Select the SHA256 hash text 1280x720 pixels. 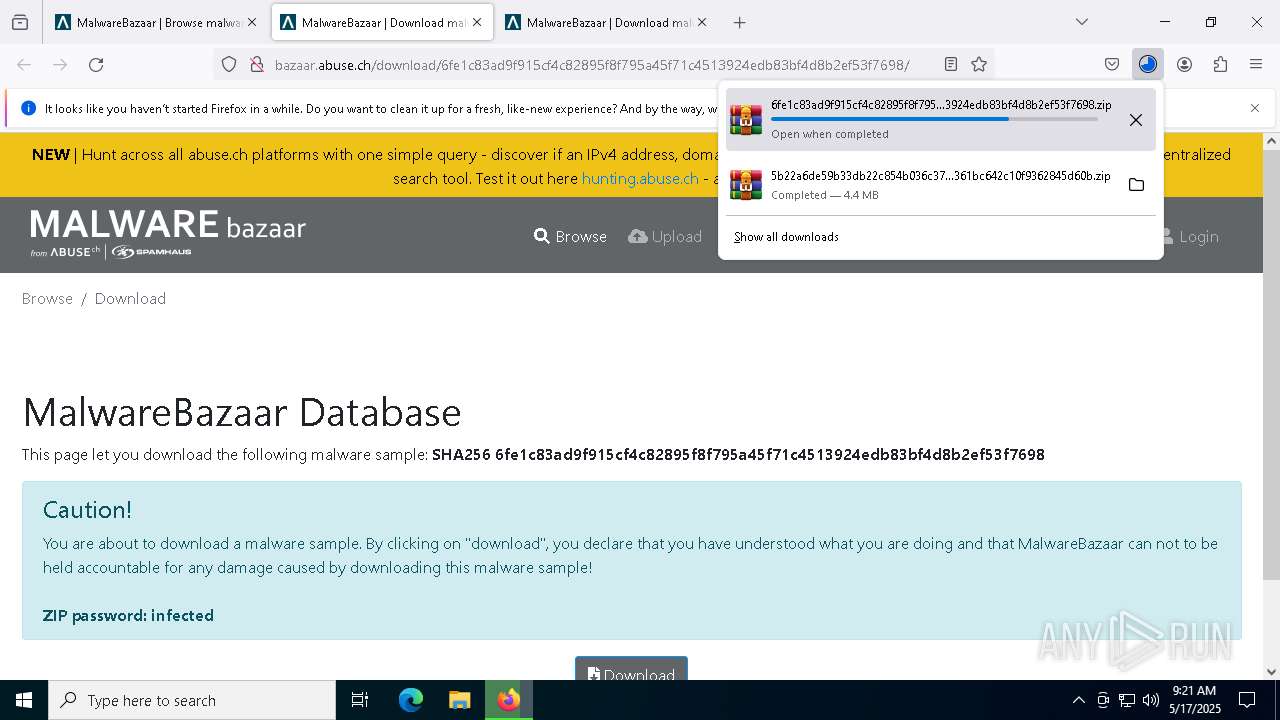coord(738,454)
